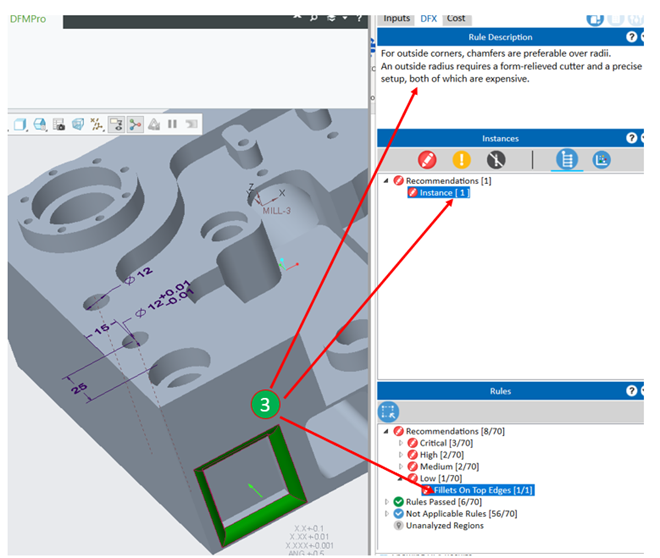Open datum display filters icon
660x558 pixels.
(x=97, y=124)
